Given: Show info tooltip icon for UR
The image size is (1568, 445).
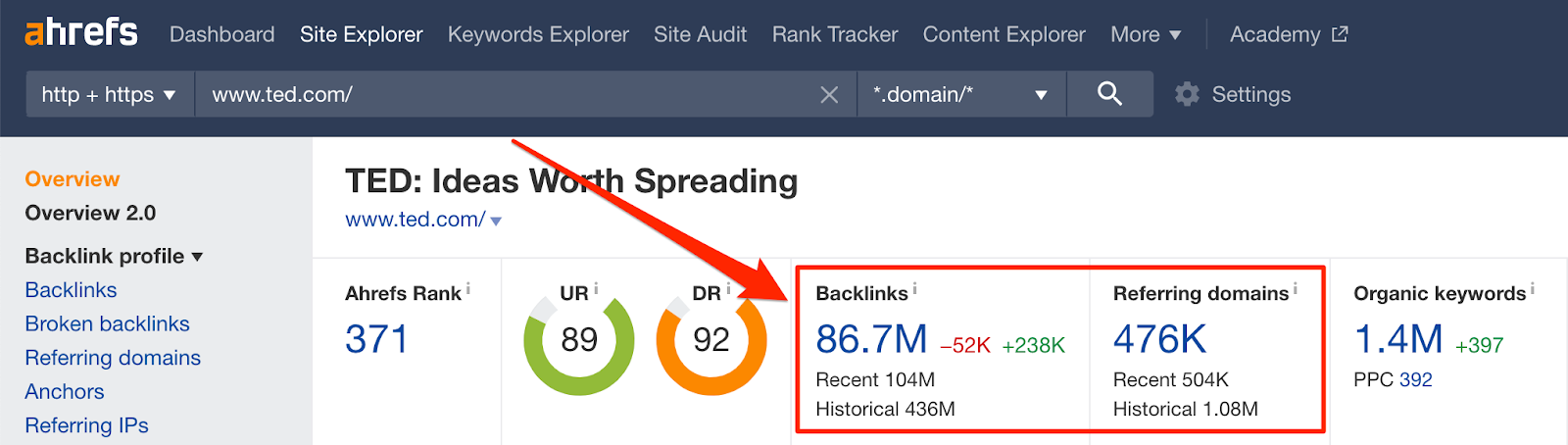Looking at the screenshot, I should [596, 288].
